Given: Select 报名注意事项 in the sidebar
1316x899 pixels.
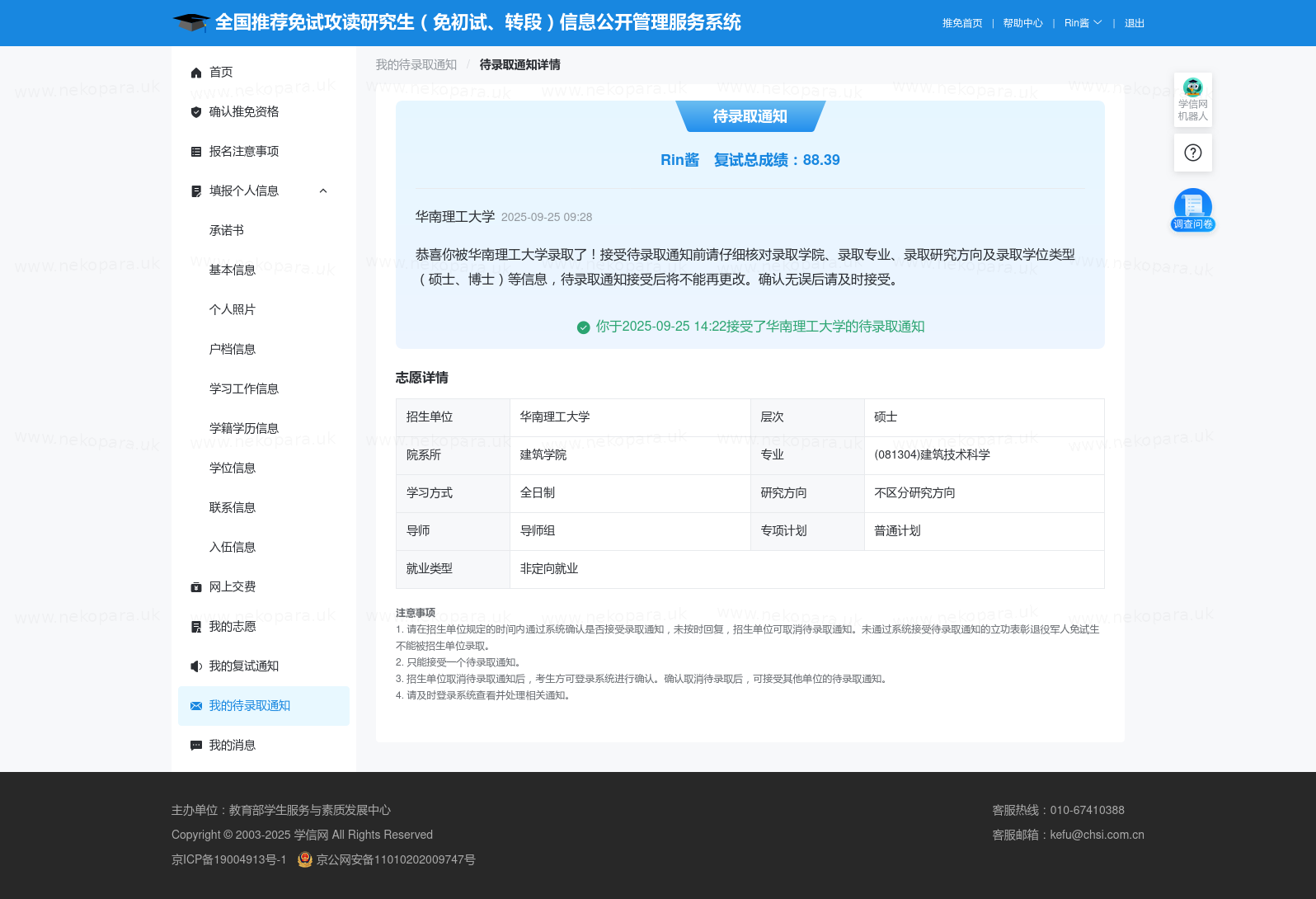Looking at the screenshot, I should (x=243, y=152).
